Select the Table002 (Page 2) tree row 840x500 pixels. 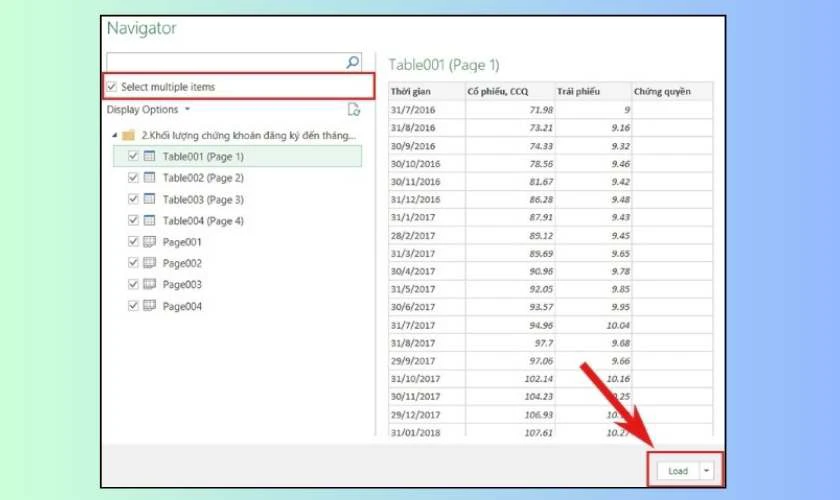coord(237,178)
